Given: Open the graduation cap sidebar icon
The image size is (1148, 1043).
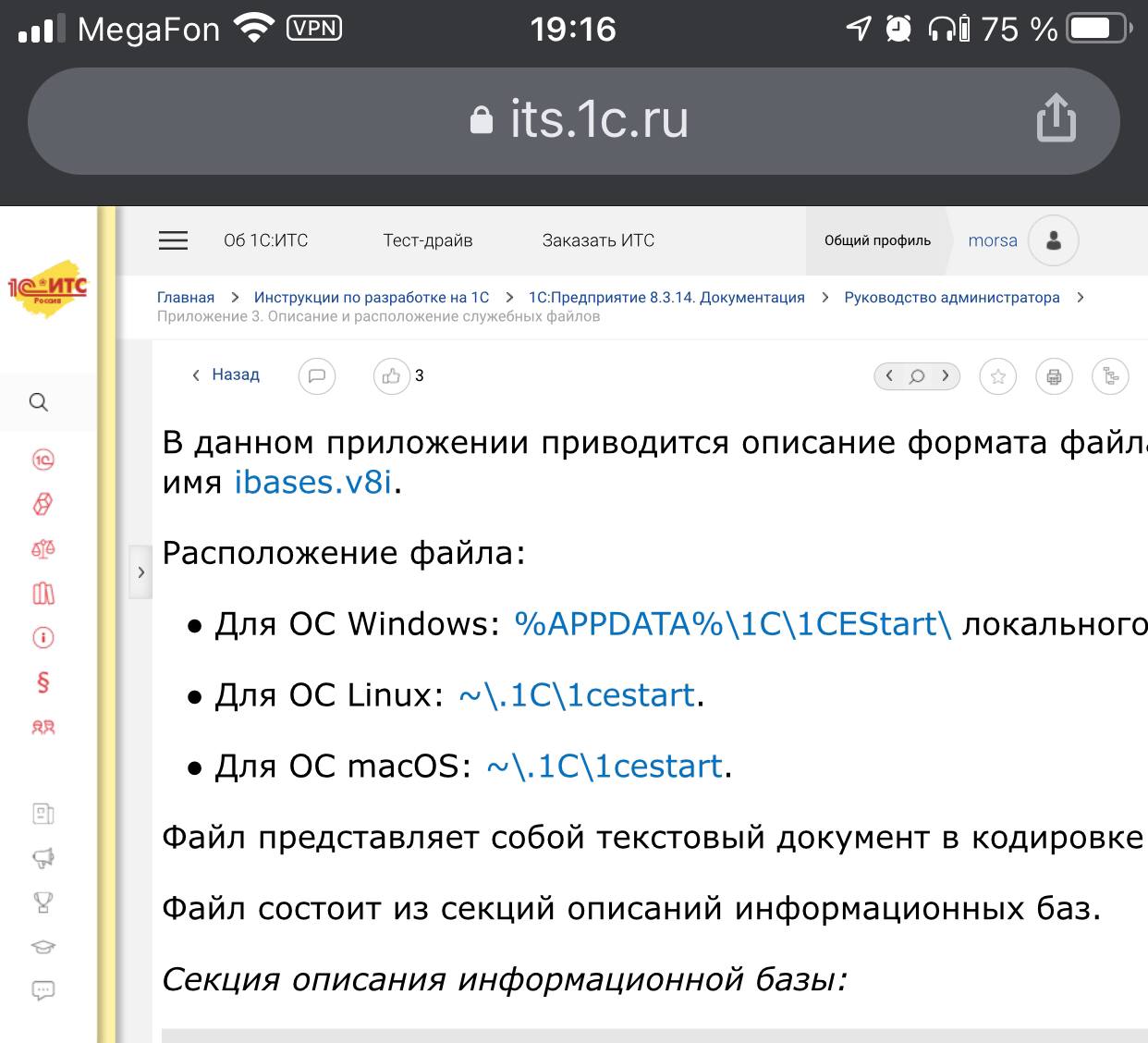Looking at the screenshot, I should (x=43, y=947).
